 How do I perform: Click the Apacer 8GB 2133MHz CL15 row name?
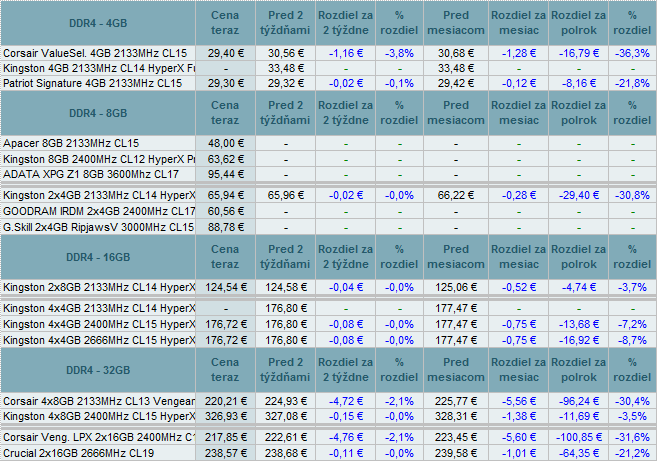pyautogui.click(x=71, y=143)
